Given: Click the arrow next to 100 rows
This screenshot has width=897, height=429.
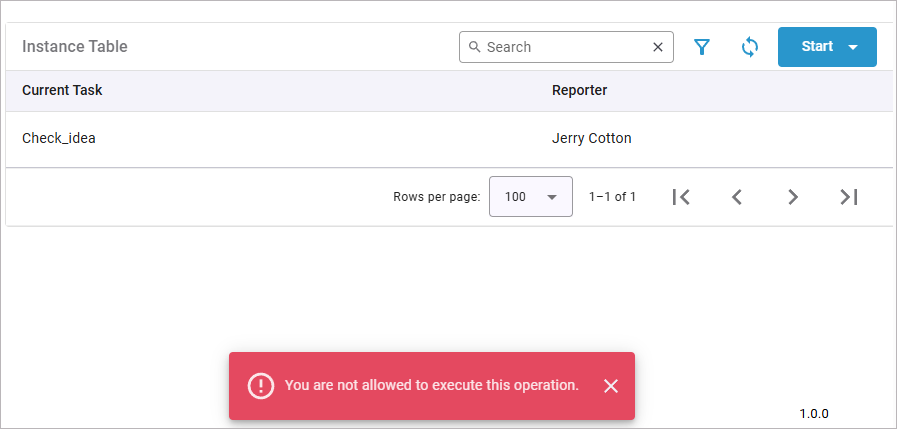Looking at the screenshot, I should [552, 197].
